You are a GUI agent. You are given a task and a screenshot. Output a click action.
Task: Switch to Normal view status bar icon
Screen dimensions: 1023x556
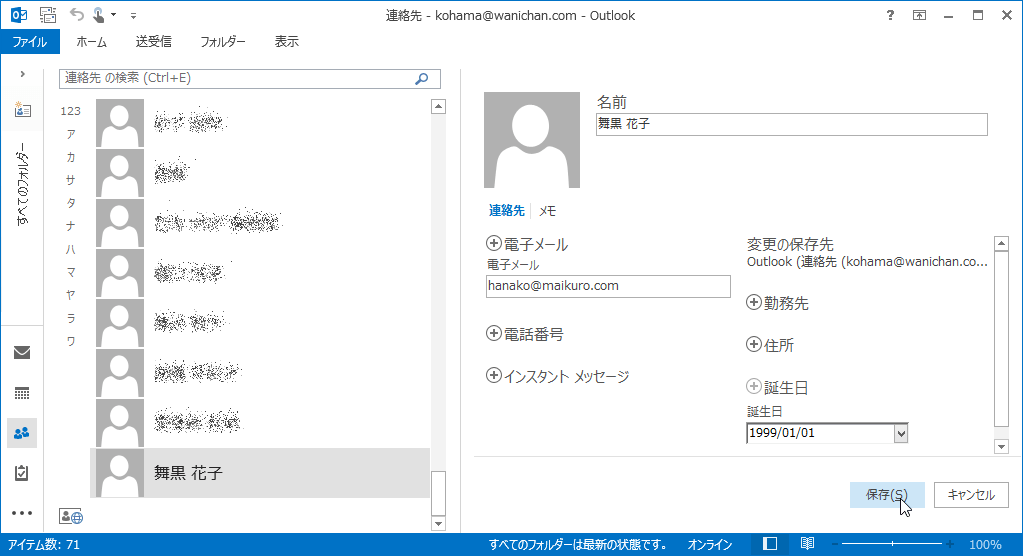pyautogui.click(x=770, y=544)
